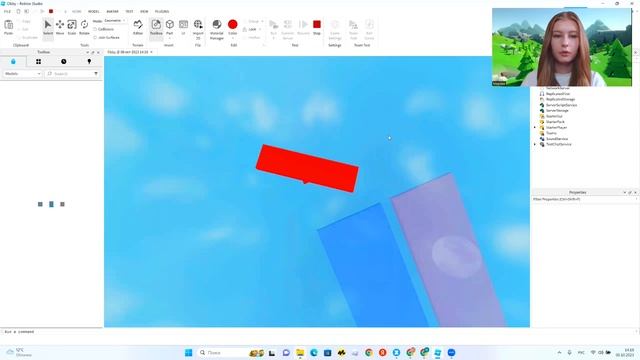This screenshot has height=360, width=640.
Task: Open the Properties panel dropdown arrow
Action: click(x=624, y=192)
